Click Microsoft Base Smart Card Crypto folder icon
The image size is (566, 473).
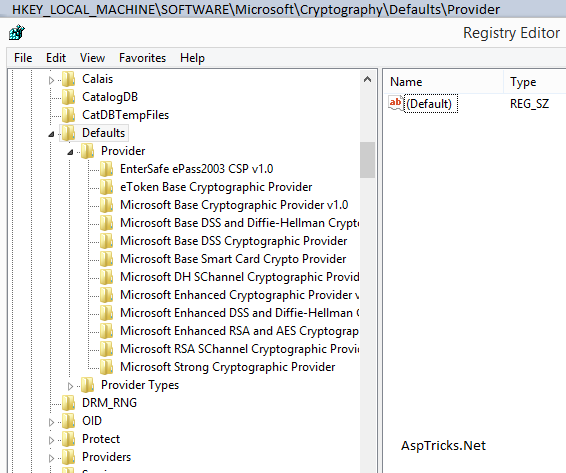tap(106, 259)
